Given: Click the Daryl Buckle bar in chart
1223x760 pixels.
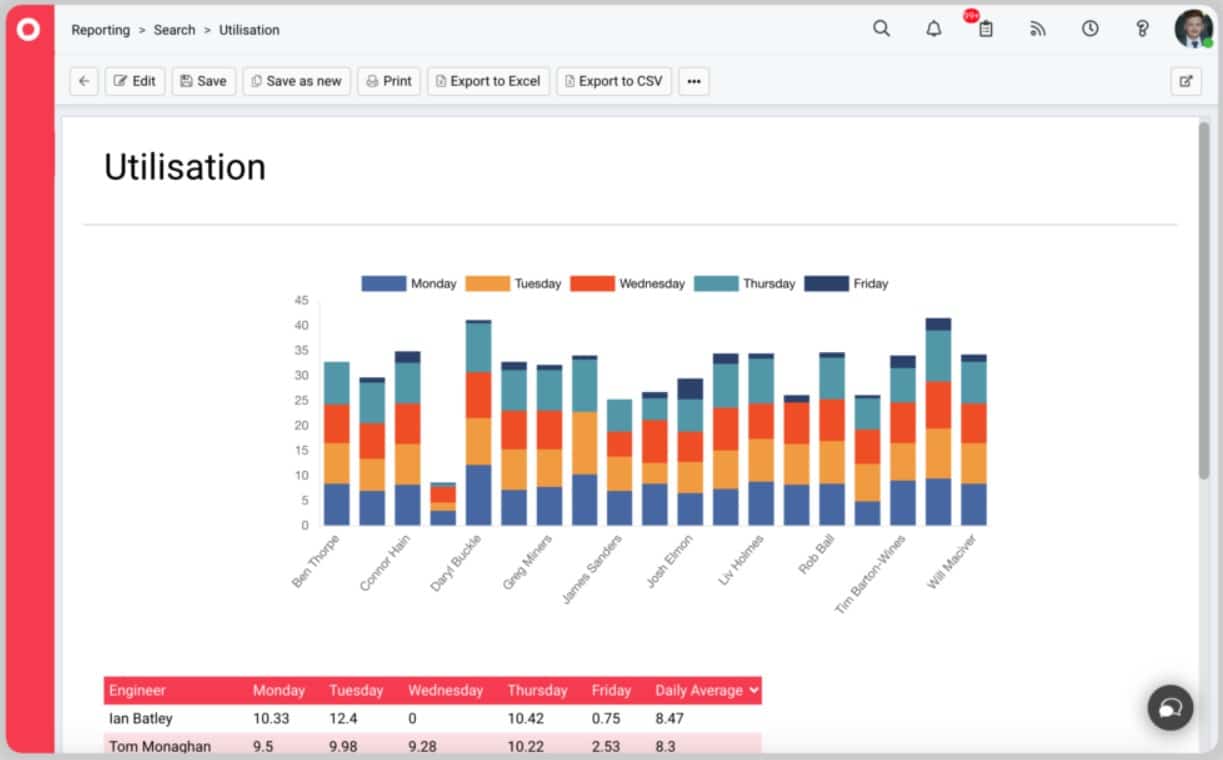Looking at the screenshot, I should tap(478, 423).
